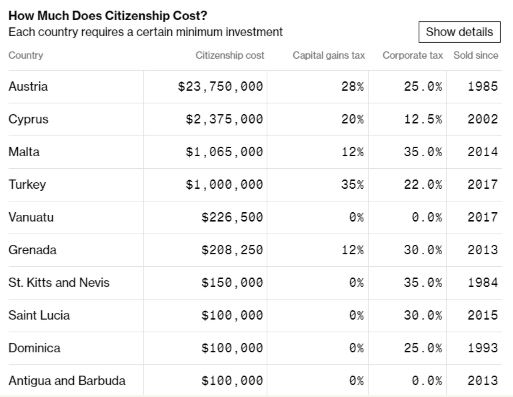Sort by the Country column header
513x397 pixels.
click(26, 55)
